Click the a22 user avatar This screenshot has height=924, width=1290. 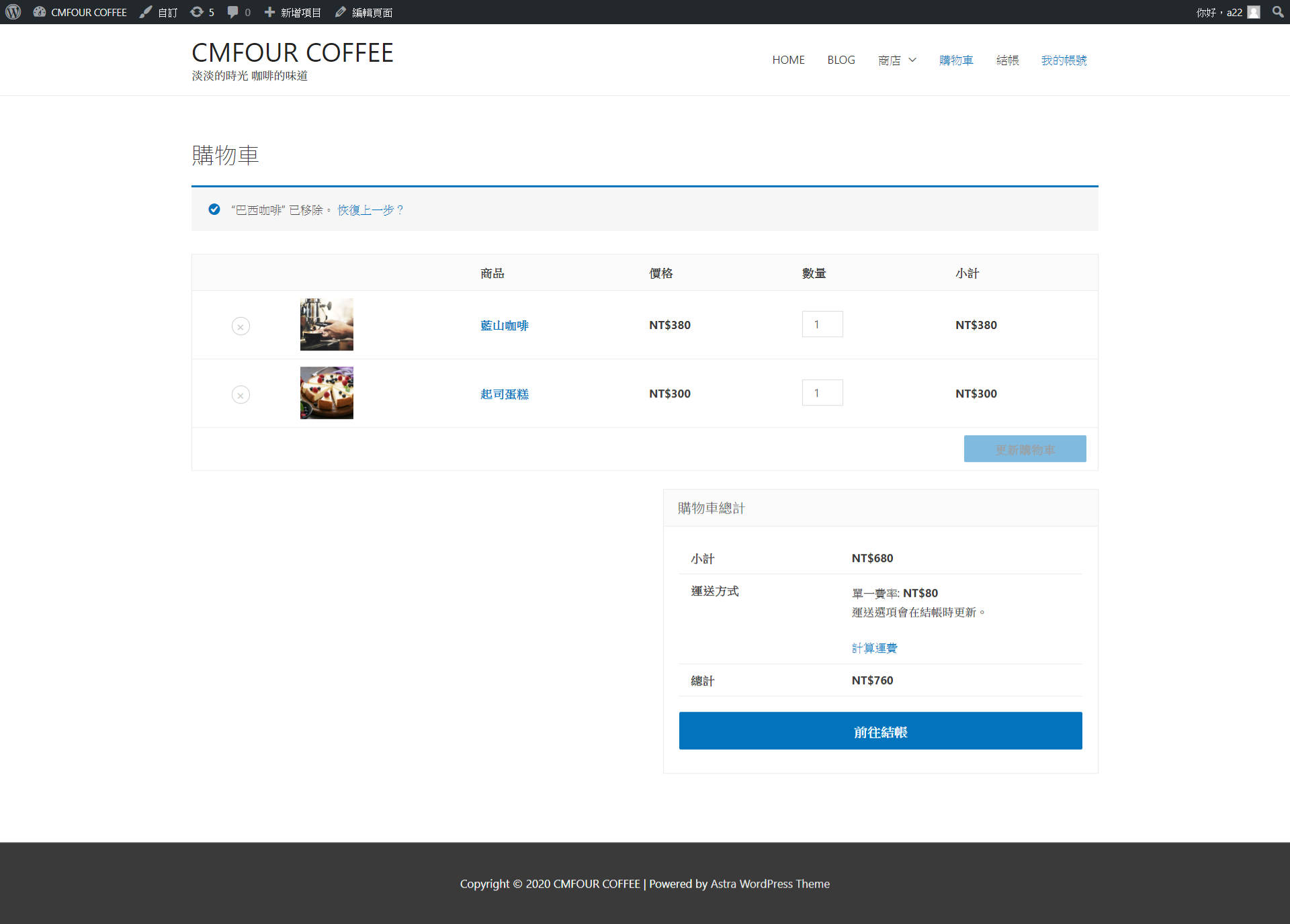1254,12
